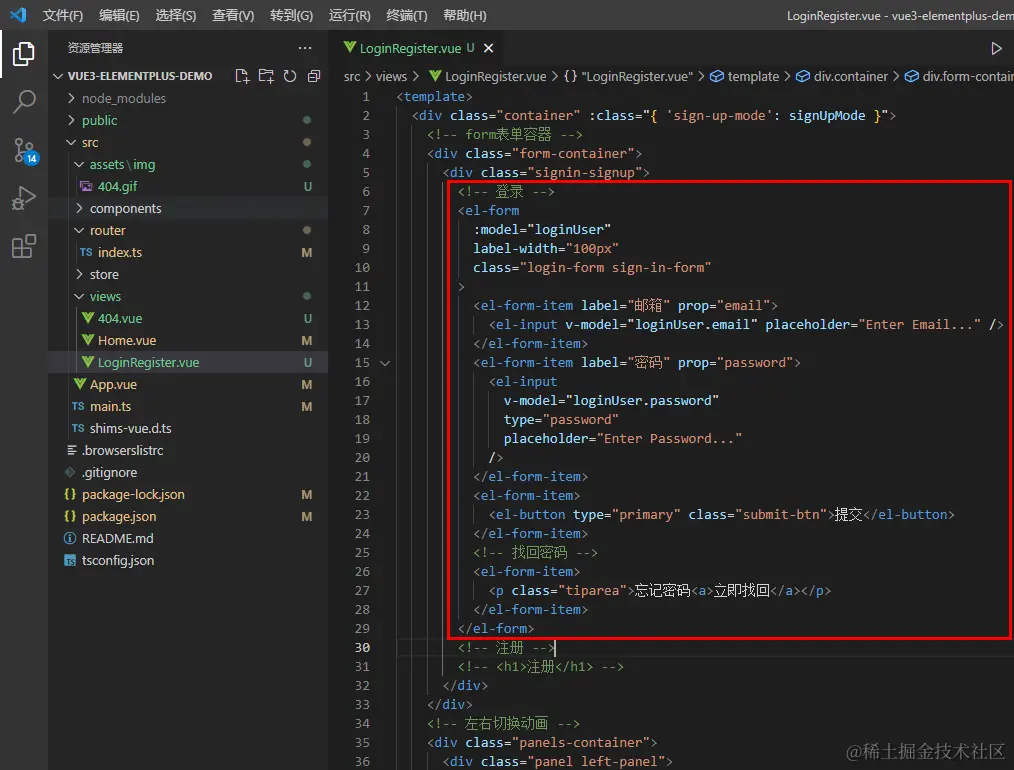Open Source Control view with 14 badge
This screenshot has width=1014, height=770.
point(24,150)
